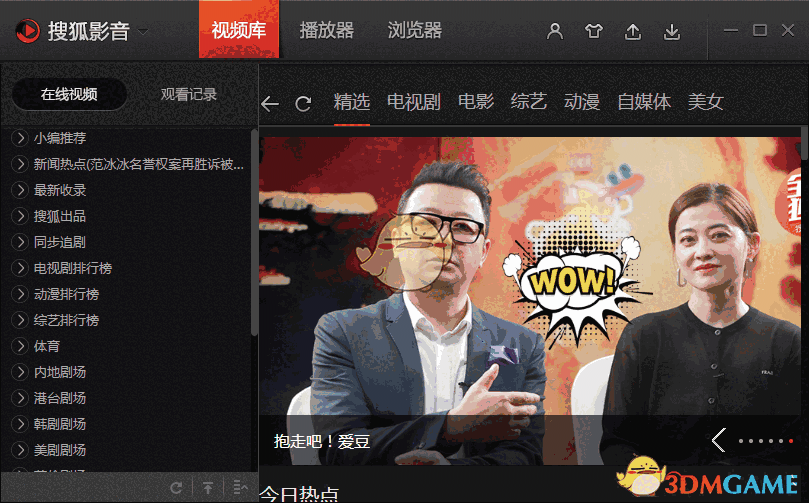Select the first carousel dot
This screenshot has height=503, width=809.
(x=741, y=441)
